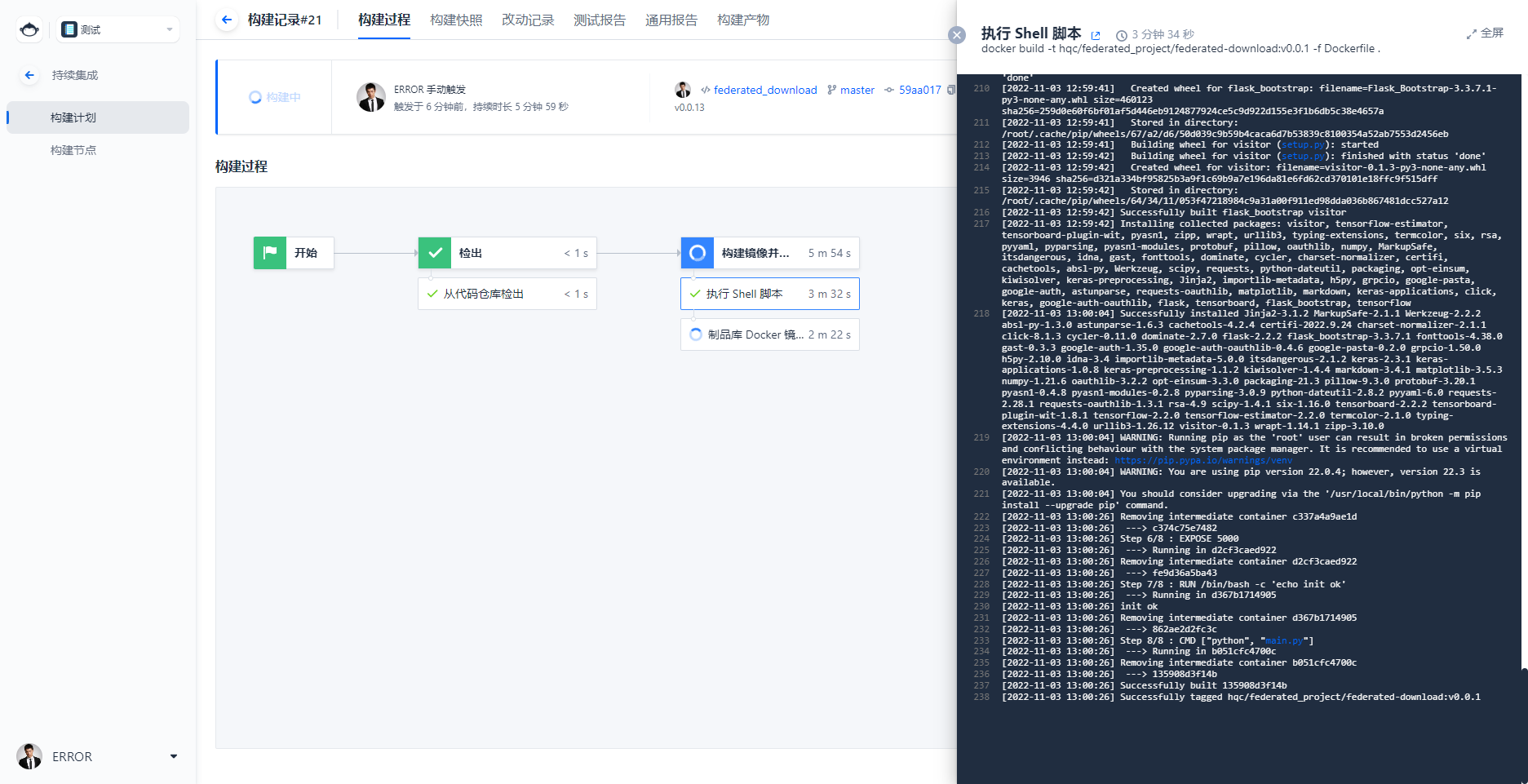Open log in new window icon
The height and width of the screenshot is (784, 1528).
point(1096,35)
